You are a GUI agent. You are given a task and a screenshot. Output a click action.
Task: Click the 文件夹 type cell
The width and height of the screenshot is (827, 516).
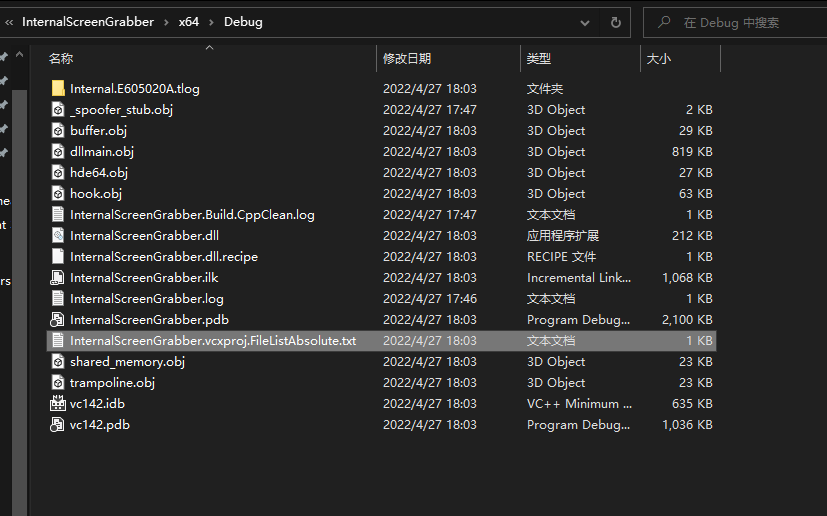point(545,89)
